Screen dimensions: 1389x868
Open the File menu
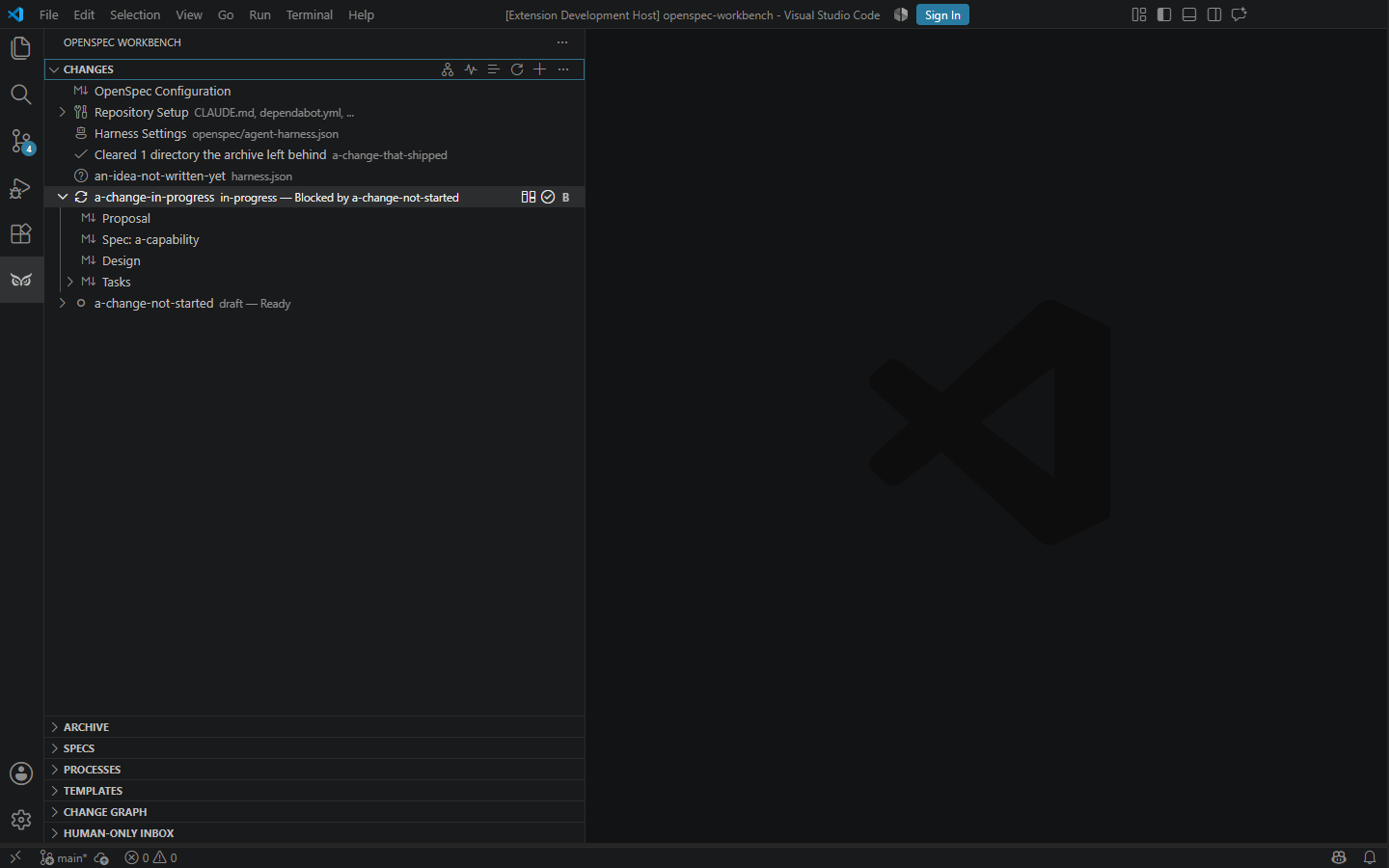click(49, 14)
